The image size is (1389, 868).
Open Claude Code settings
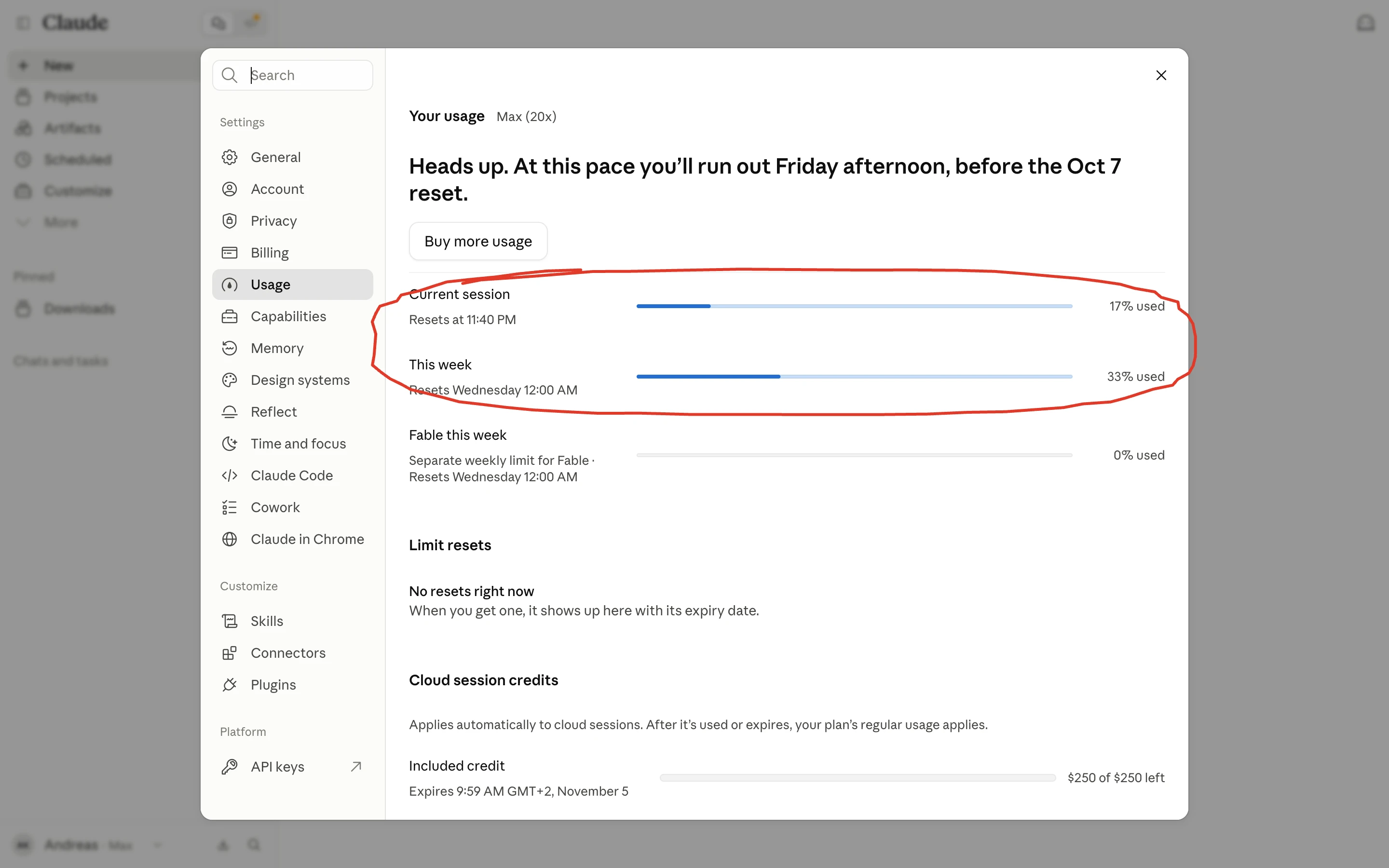coord(293,475)
